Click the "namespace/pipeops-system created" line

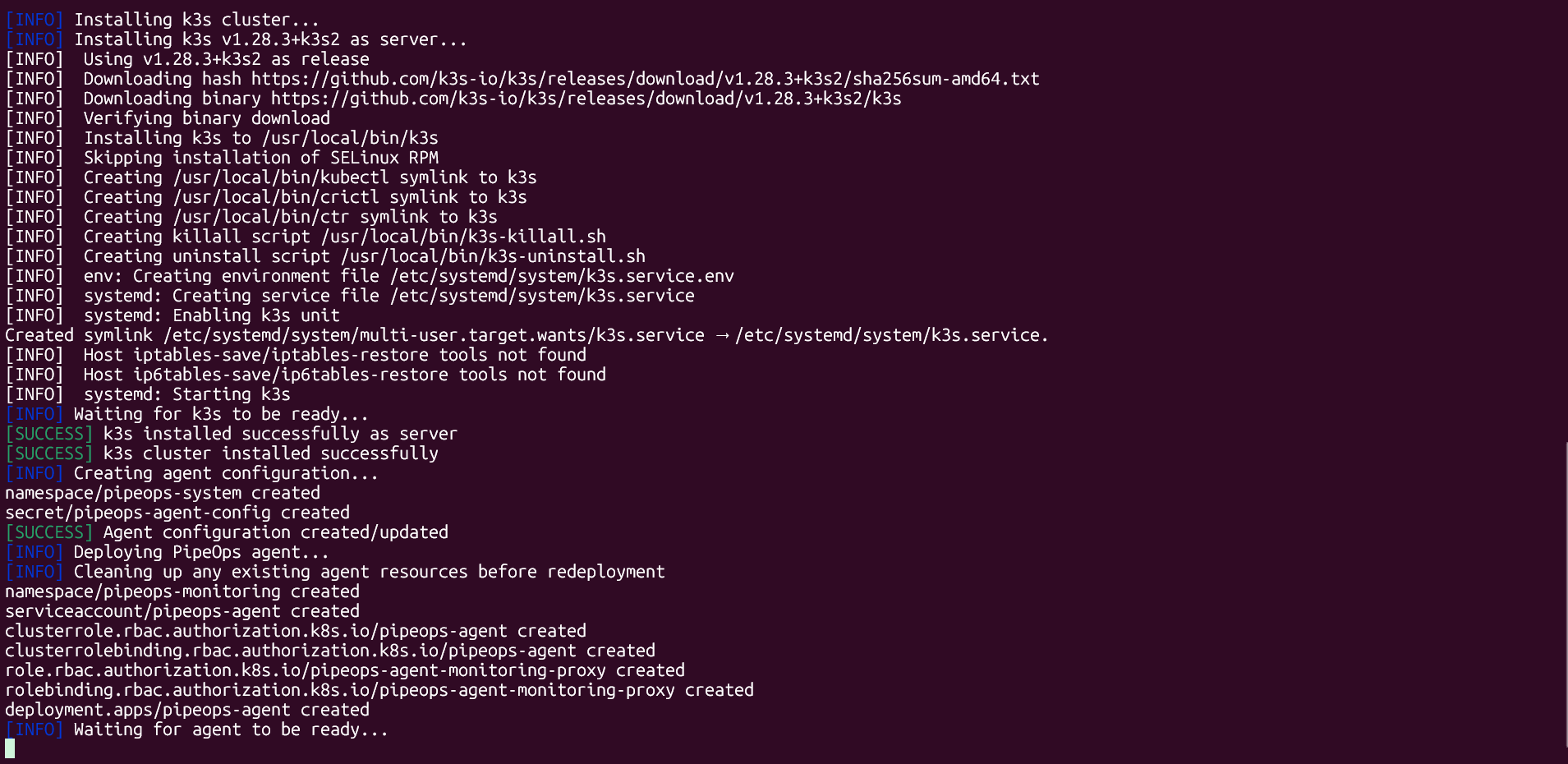pyautogui.click(x=163, y=493)
